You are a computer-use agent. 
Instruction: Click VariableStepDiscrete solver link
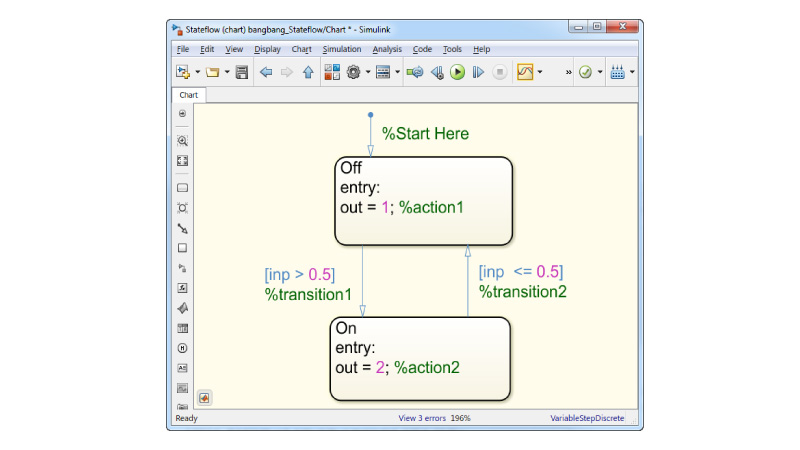pos(586,418)
